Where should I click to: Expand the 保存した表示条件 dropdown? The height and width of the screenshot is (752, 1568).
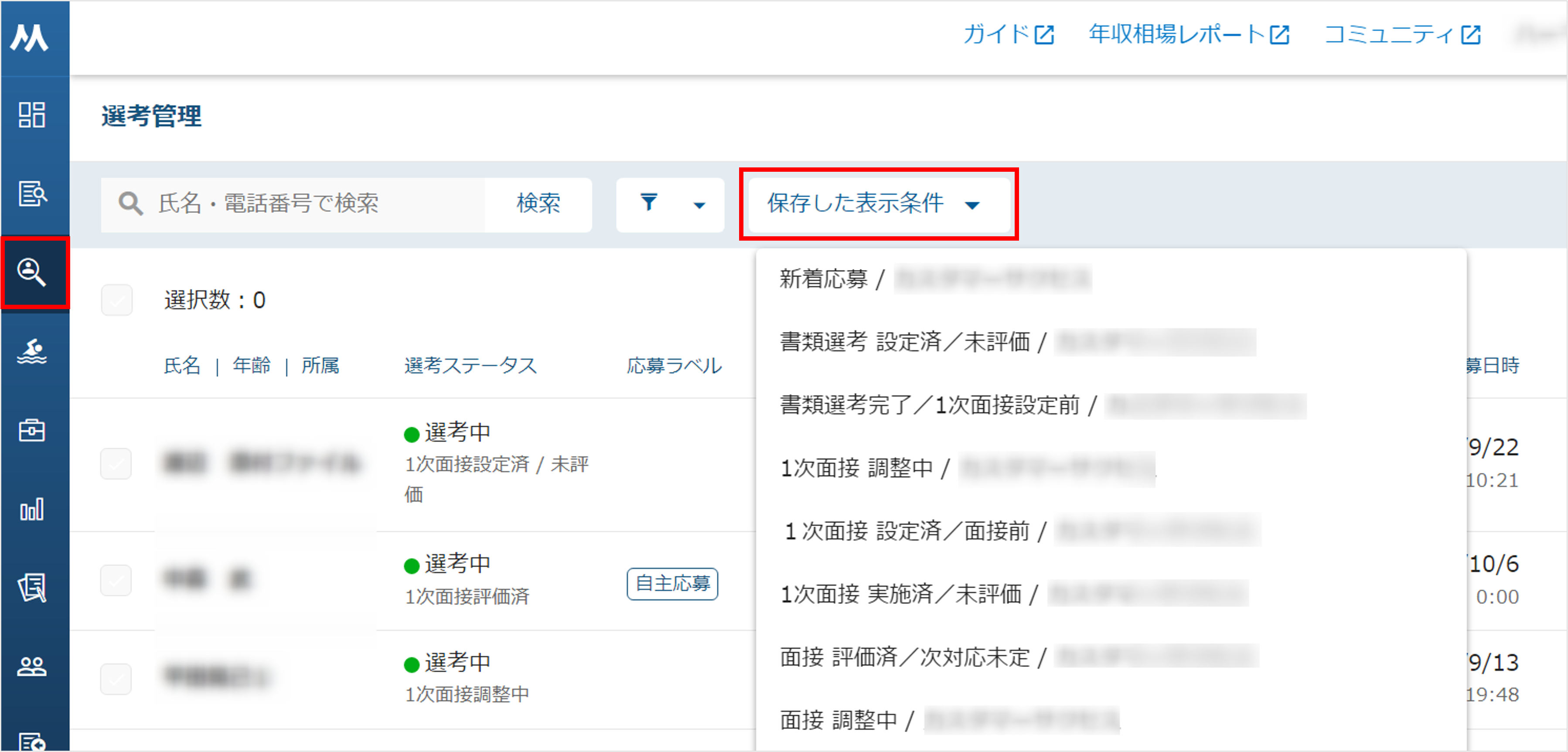pyautogui.click(x=878, y=204)
